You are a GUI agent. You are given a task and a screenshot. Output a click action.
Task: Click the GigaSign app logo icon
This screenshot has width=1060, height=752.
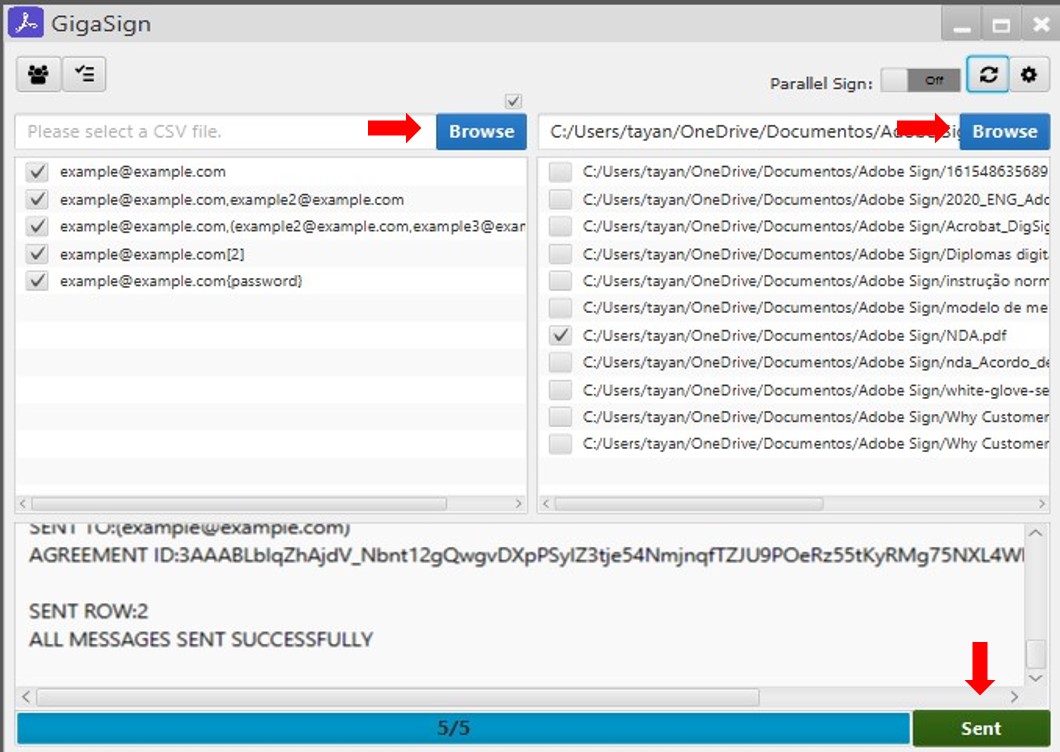click(26, 22)
